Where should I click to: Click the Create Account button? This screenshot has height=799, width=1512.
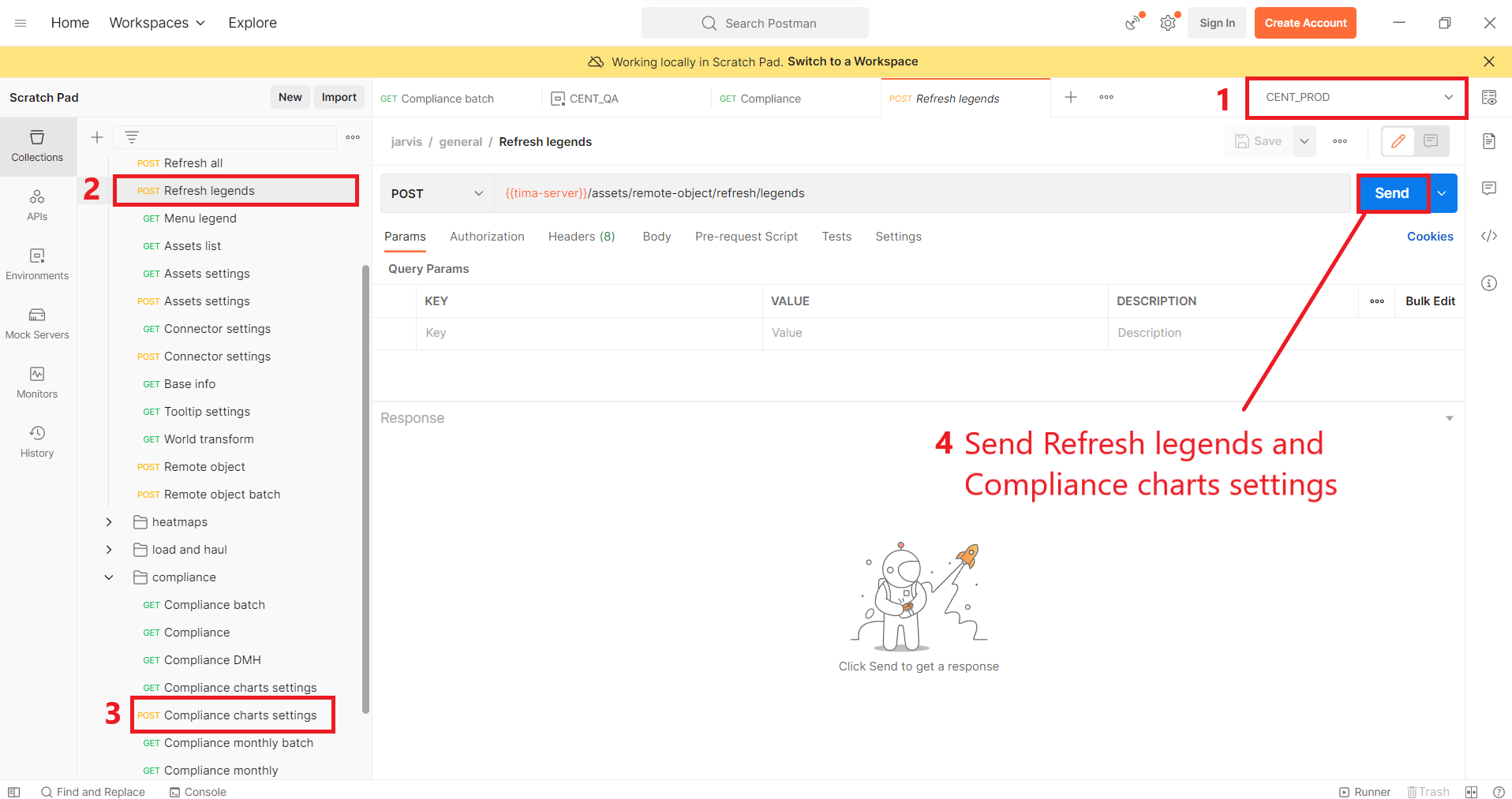pos(1305,23)
